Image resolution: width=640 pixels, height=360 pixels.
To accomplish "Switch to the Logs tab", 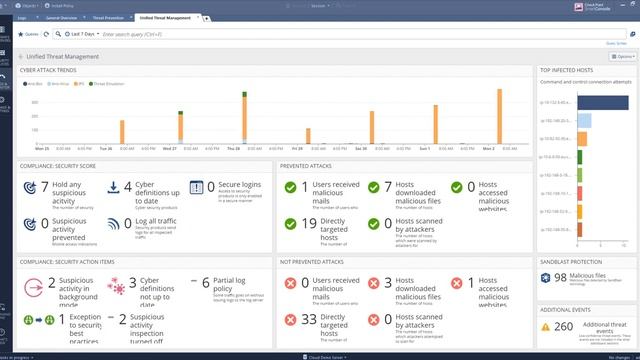I will click(22, 18).
